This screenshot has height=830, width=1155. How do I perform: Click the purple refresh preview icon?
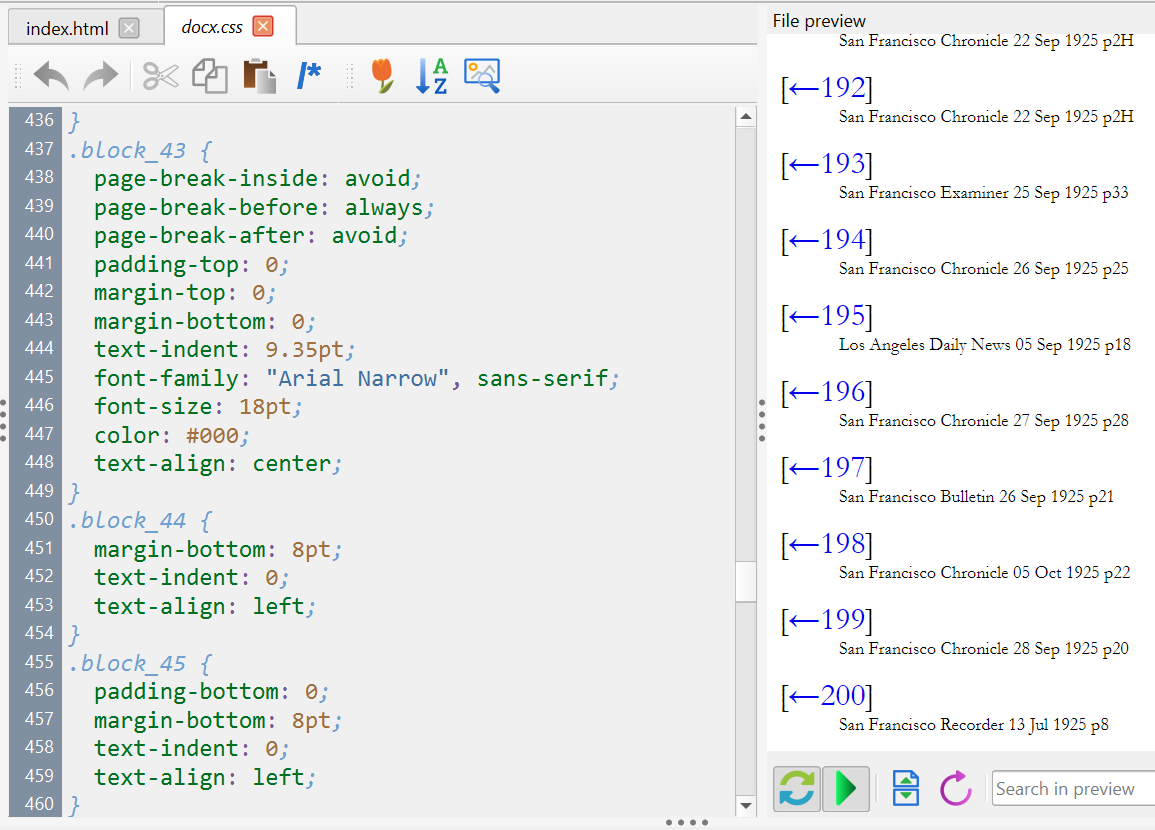coord(956,789)
